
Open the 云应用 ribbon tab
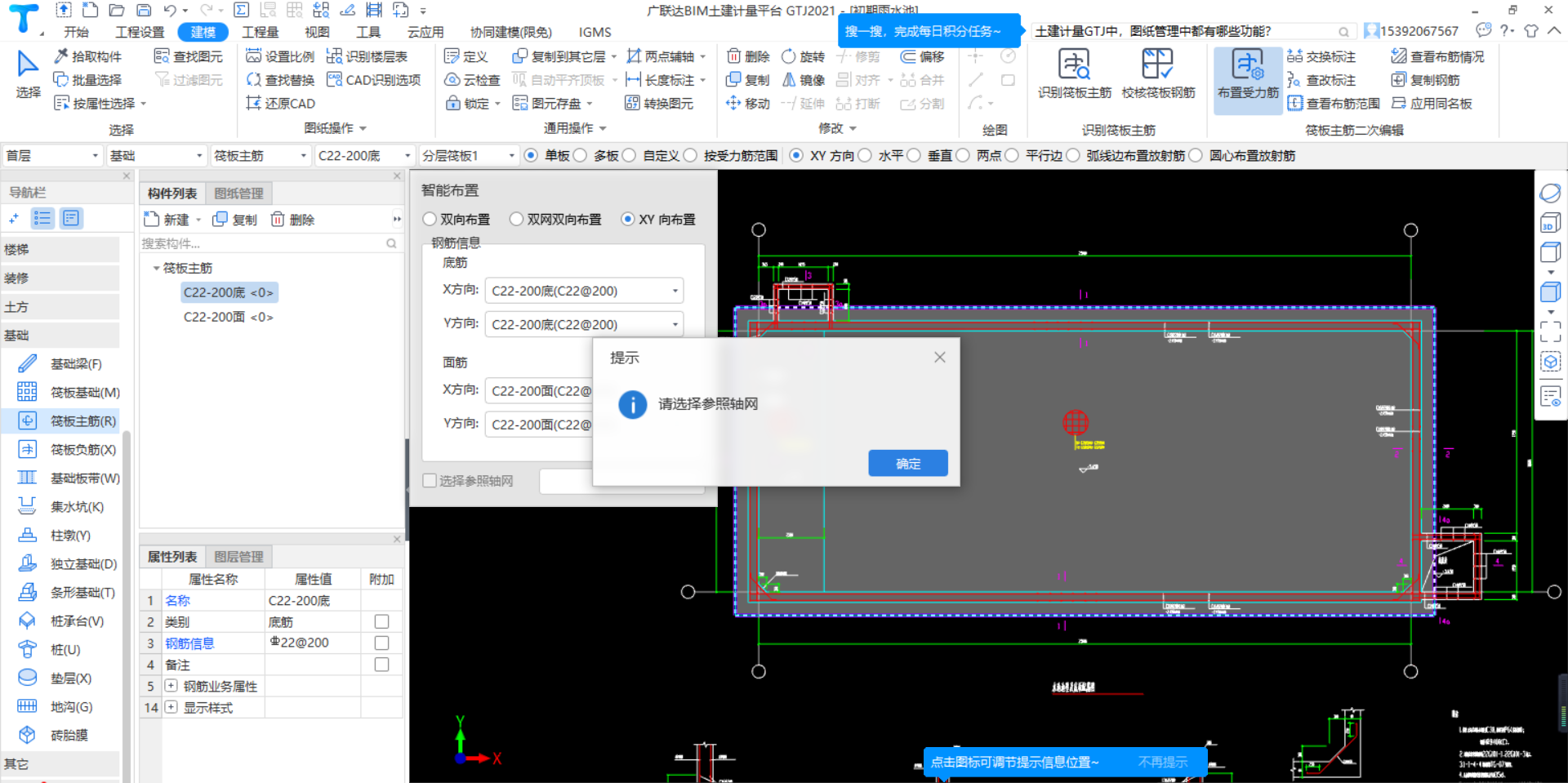pos(425,32)
